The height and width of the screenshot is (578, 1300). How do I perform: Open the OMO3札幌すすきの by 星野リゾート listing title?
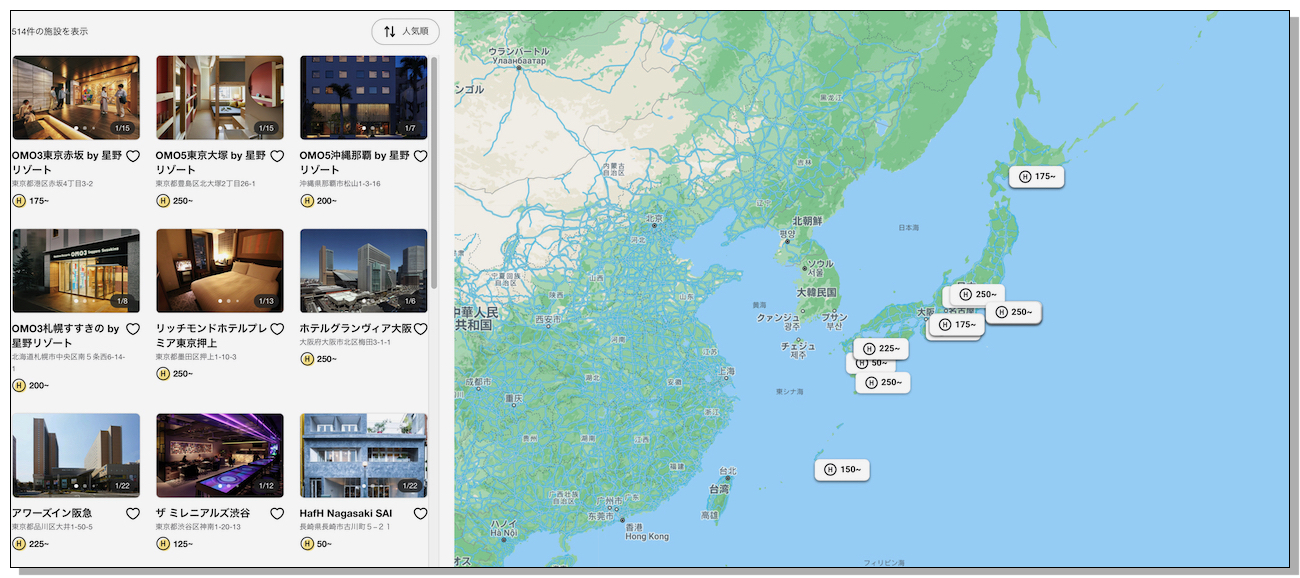pos(66,336)
